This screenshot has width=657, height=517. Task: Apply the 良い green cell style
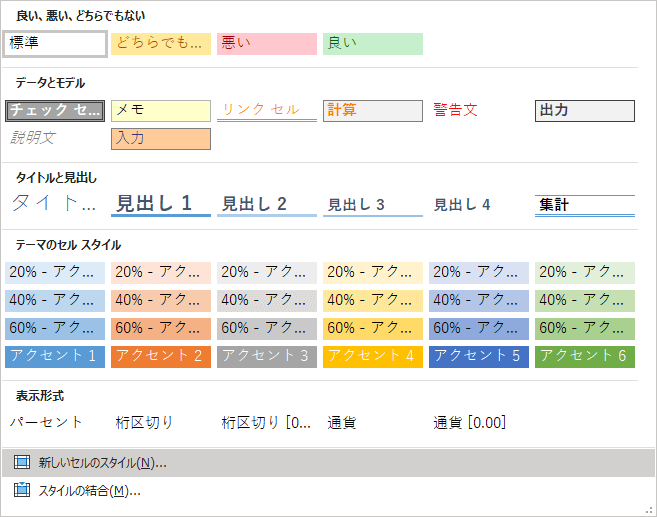coord(372,44)
